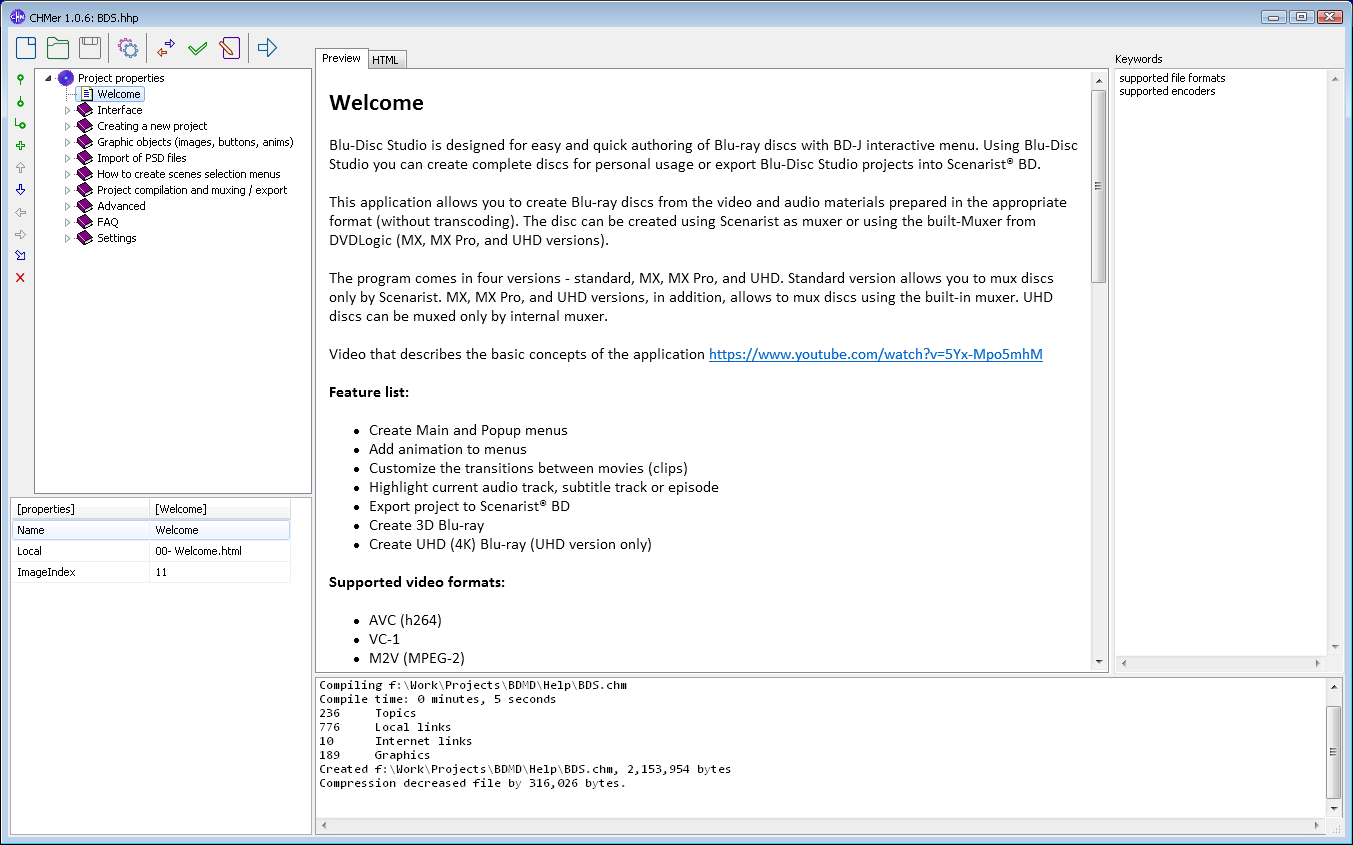This screenshot has height=845, width=1353.
Task: Click the green pin-head-up node icon
Action: click(x=20, y=79)
